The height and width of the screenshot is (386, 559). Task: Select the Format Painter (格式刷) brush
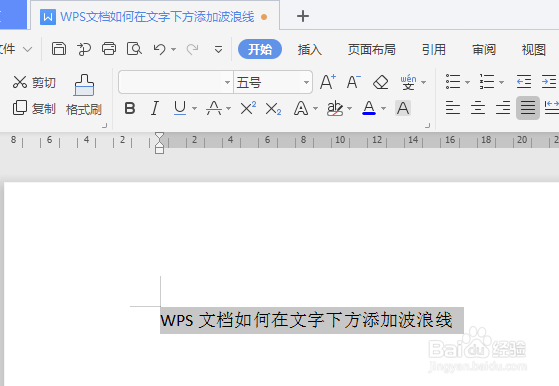tap(84, 95)
